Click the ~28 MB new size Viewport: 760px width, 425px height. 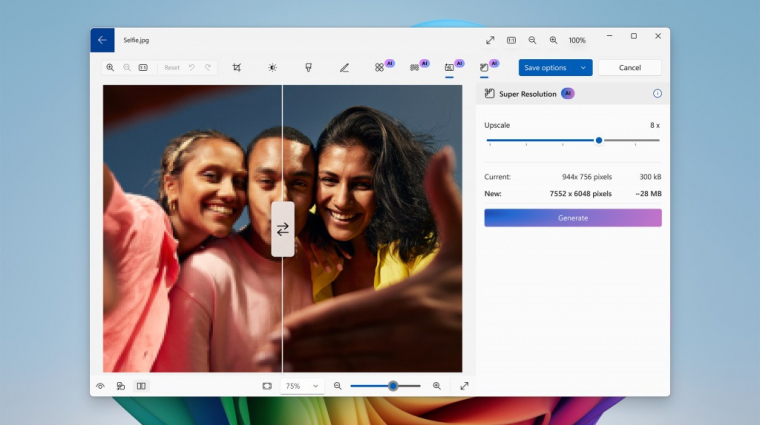click(x=649, y=193)
